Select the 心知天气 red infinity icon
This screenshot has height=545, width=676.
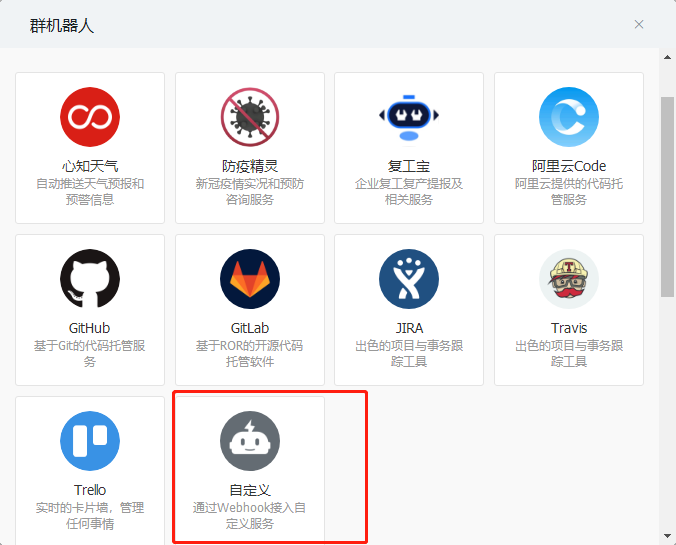(90, 117)
